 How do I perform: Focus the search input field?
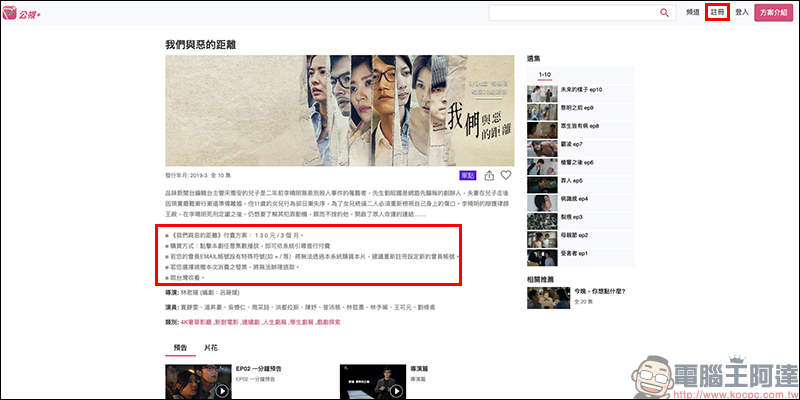(582, 13)
